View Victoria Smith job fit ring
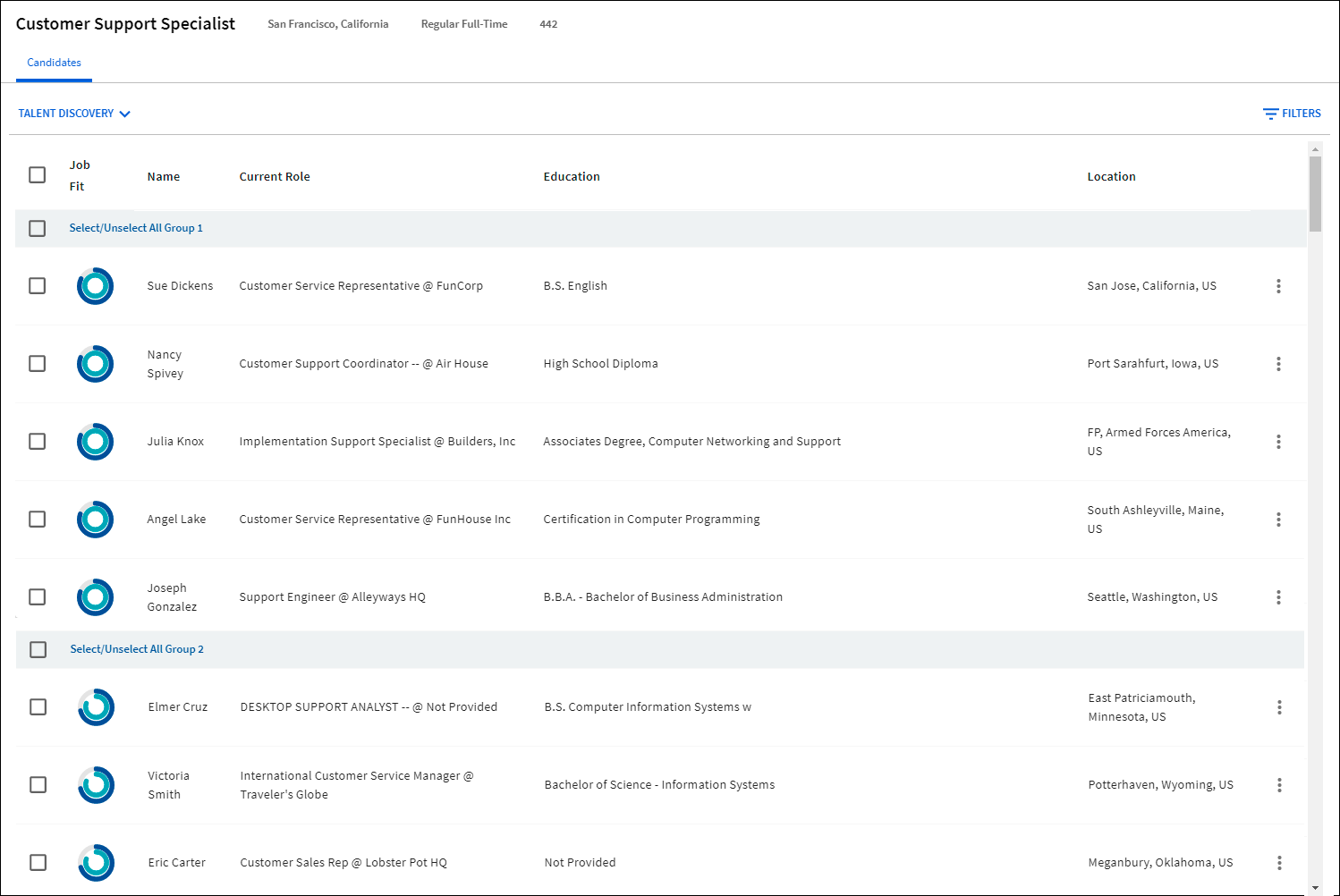The width and height of the screenshot is (1340, 896). (96, 785)
